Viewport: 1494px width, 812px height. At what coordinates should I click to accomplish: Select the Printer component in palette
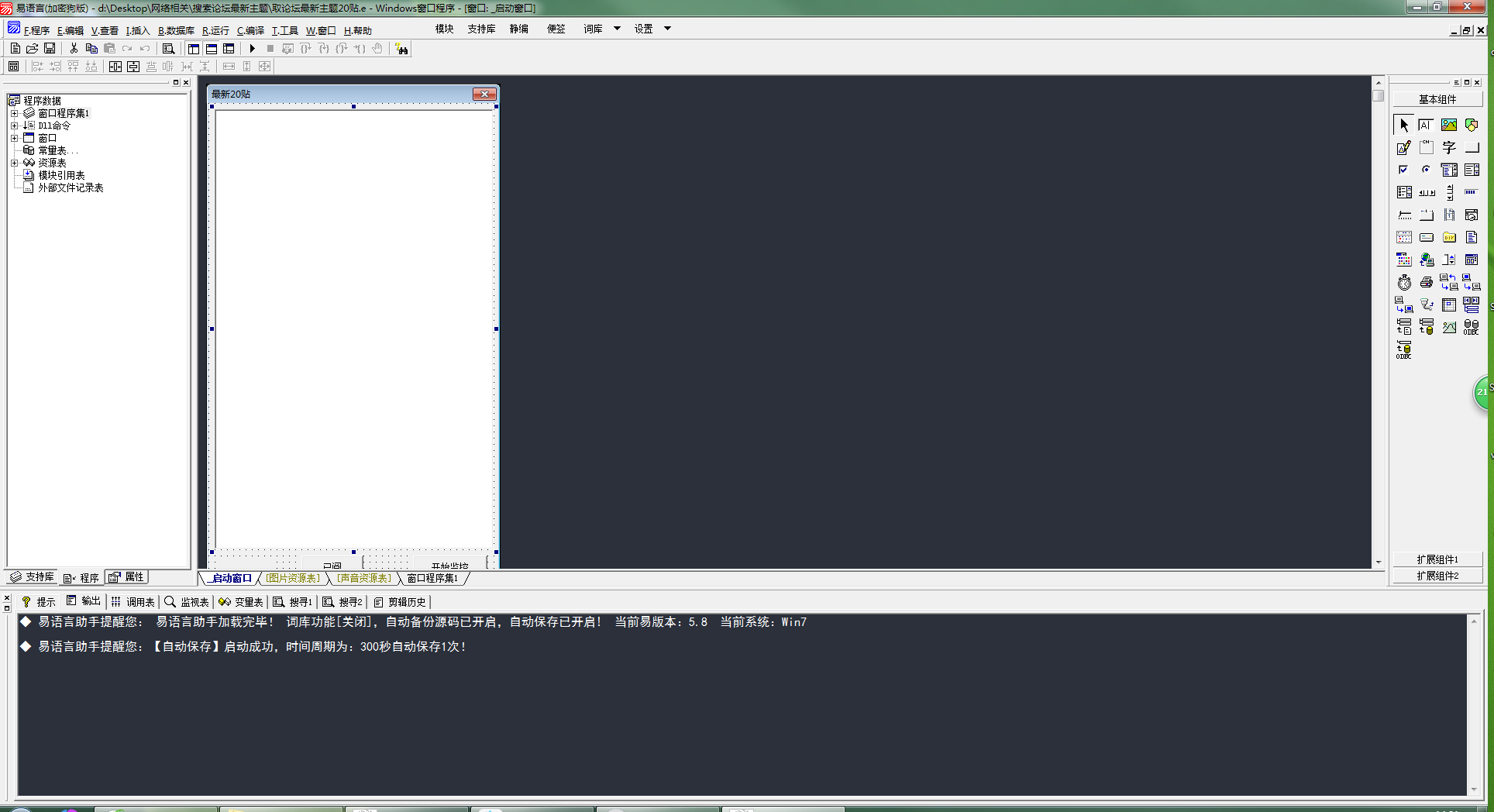click(x=1426, y=283)
